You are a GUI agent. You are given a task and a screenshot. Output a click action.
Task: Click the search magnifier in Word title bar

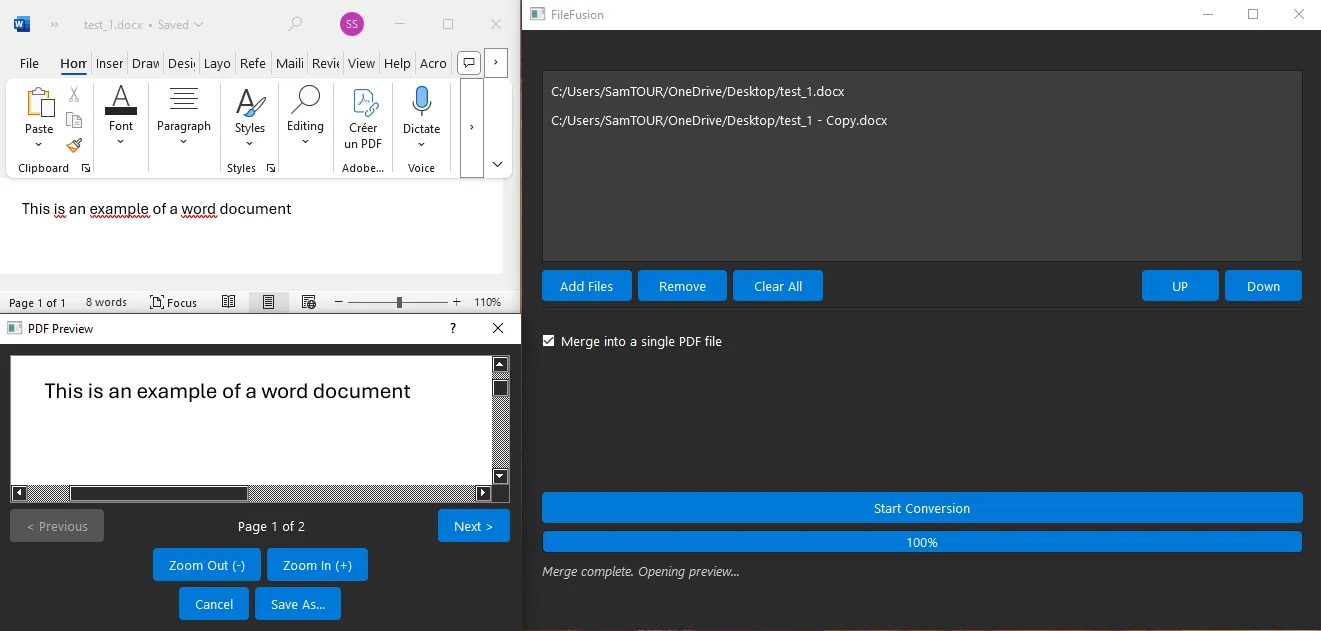click(x=295, y=24)
